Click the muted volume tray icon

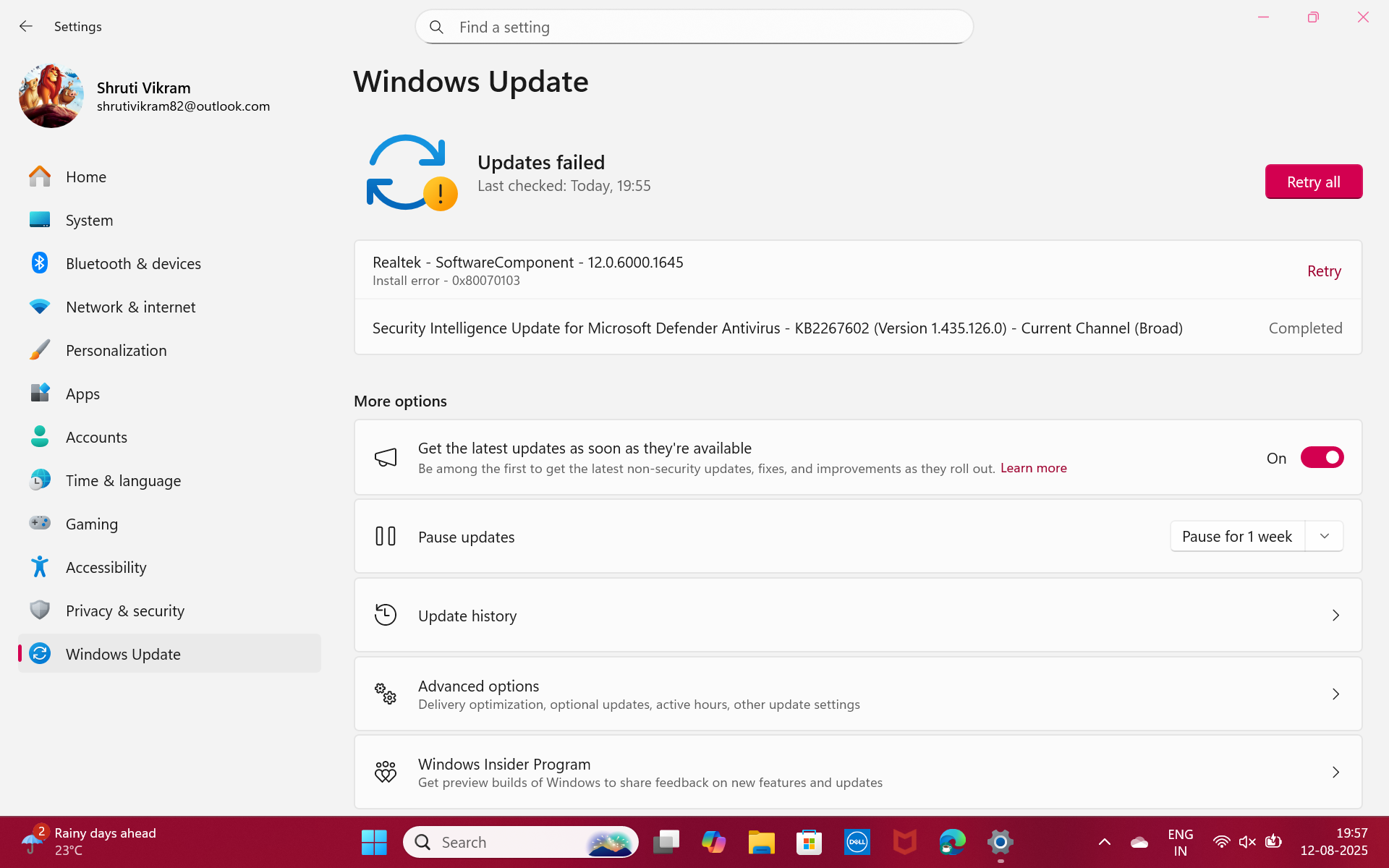pos(1247,842)
